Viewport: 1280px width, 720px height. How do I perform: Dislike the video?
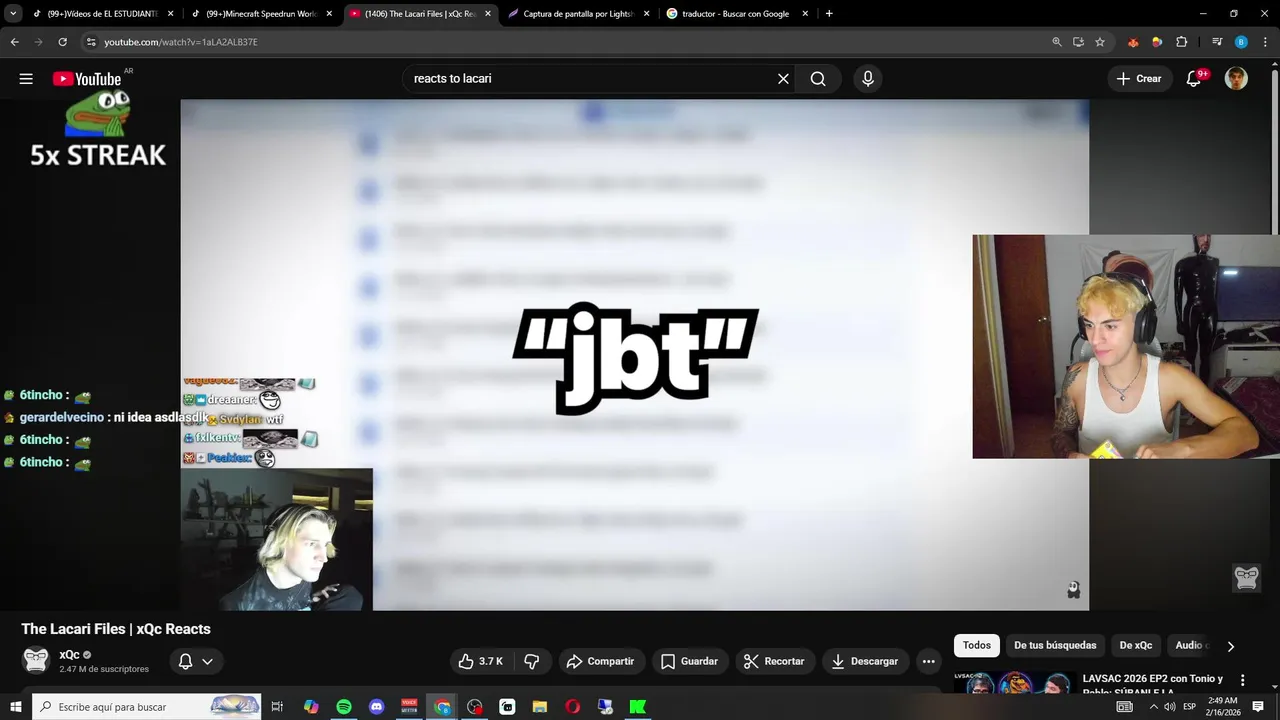[532, 661]
